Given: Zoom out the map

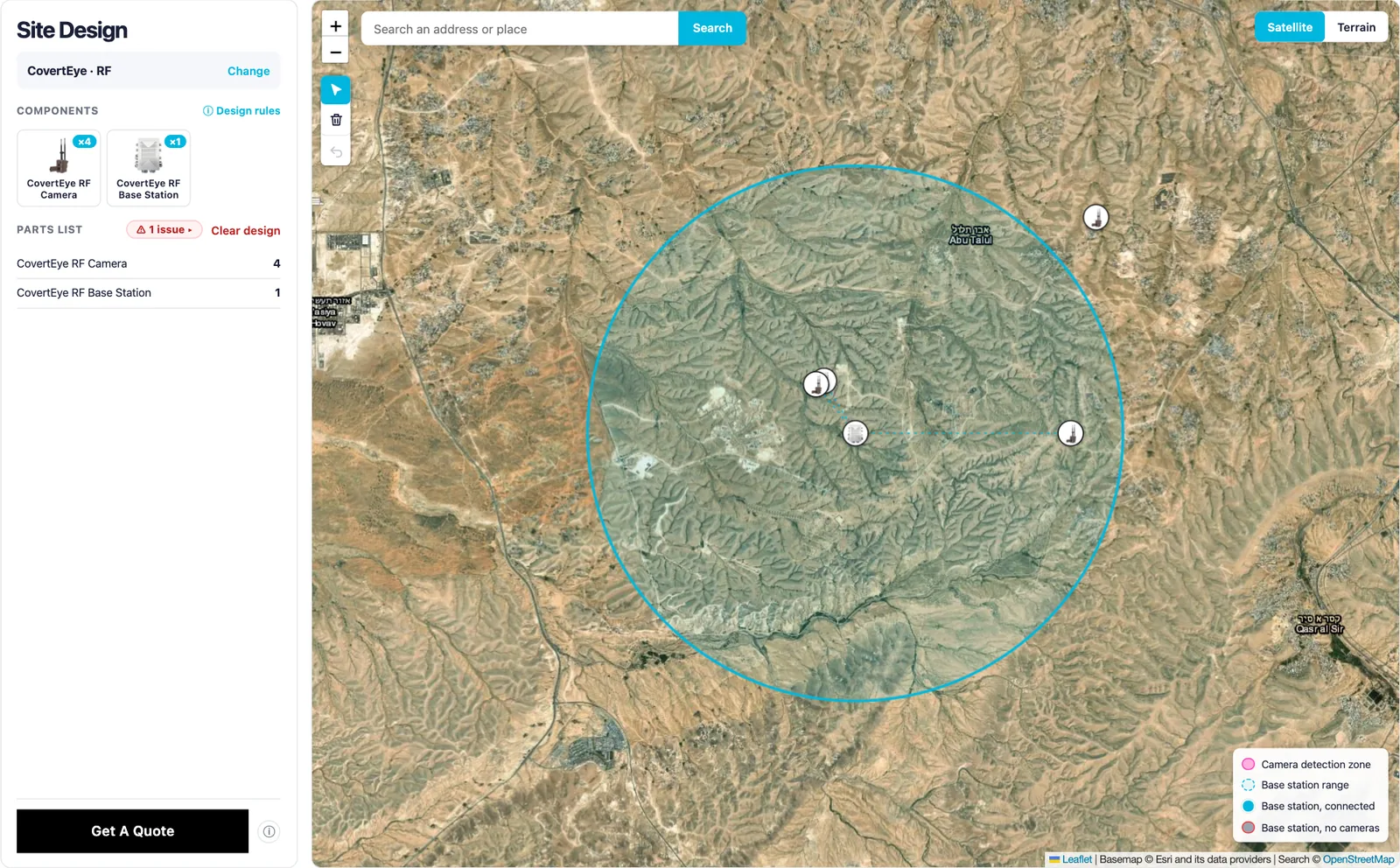Looking at the screenshot, I should tap(335, 52).
